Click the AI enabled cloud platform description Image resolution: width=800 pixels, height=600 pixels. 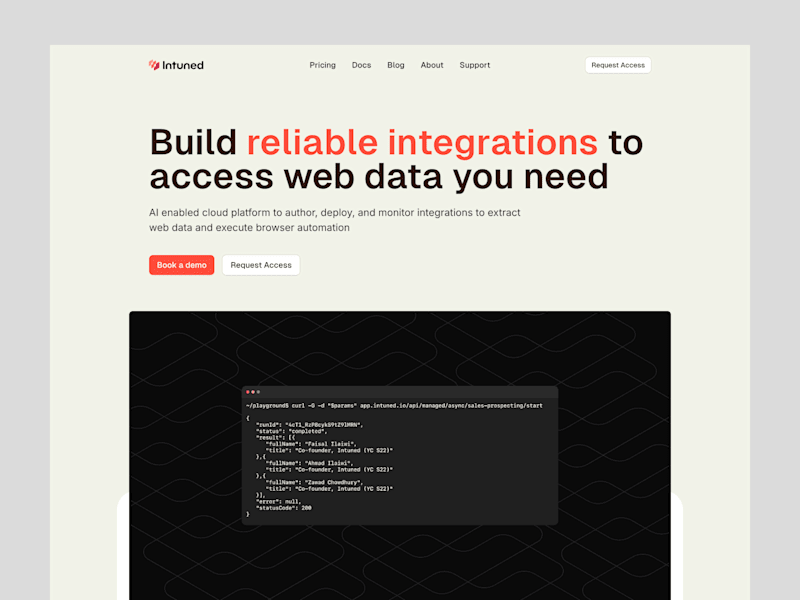point(335,220)
